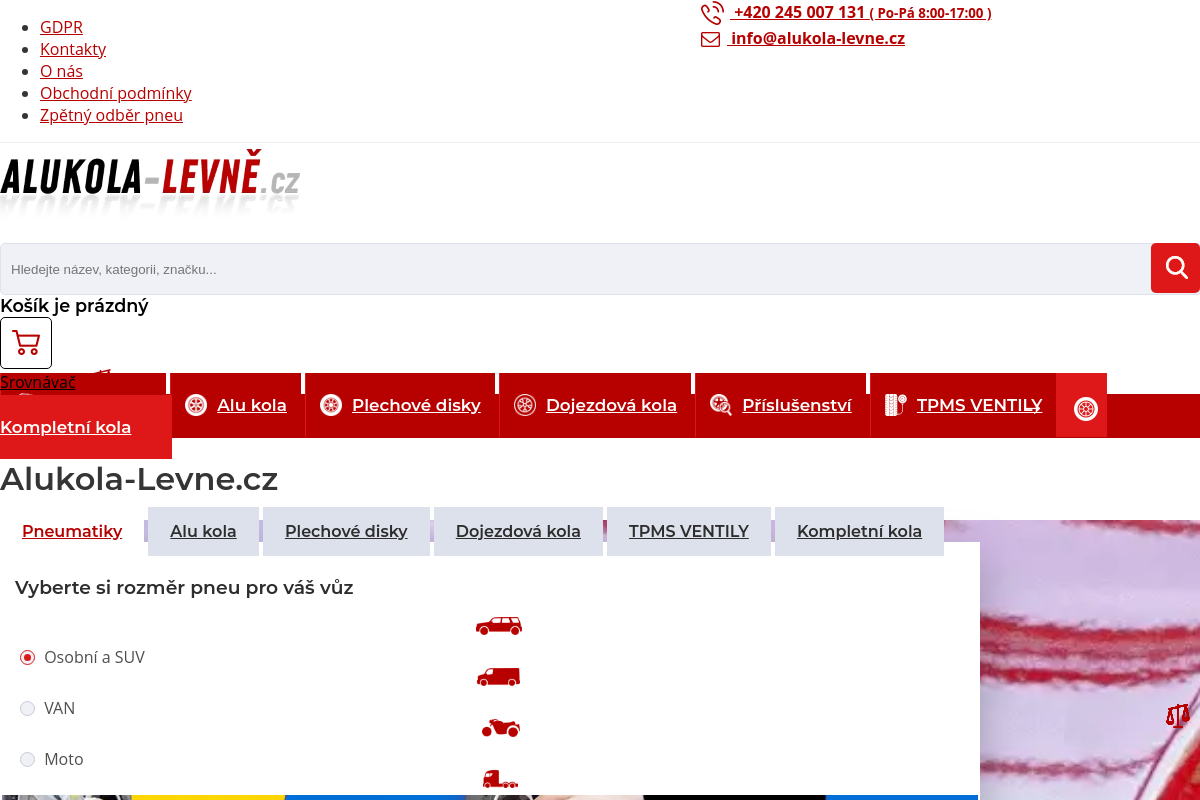
Task: Select the VAN radio button
Action: [x=27, y=708]
